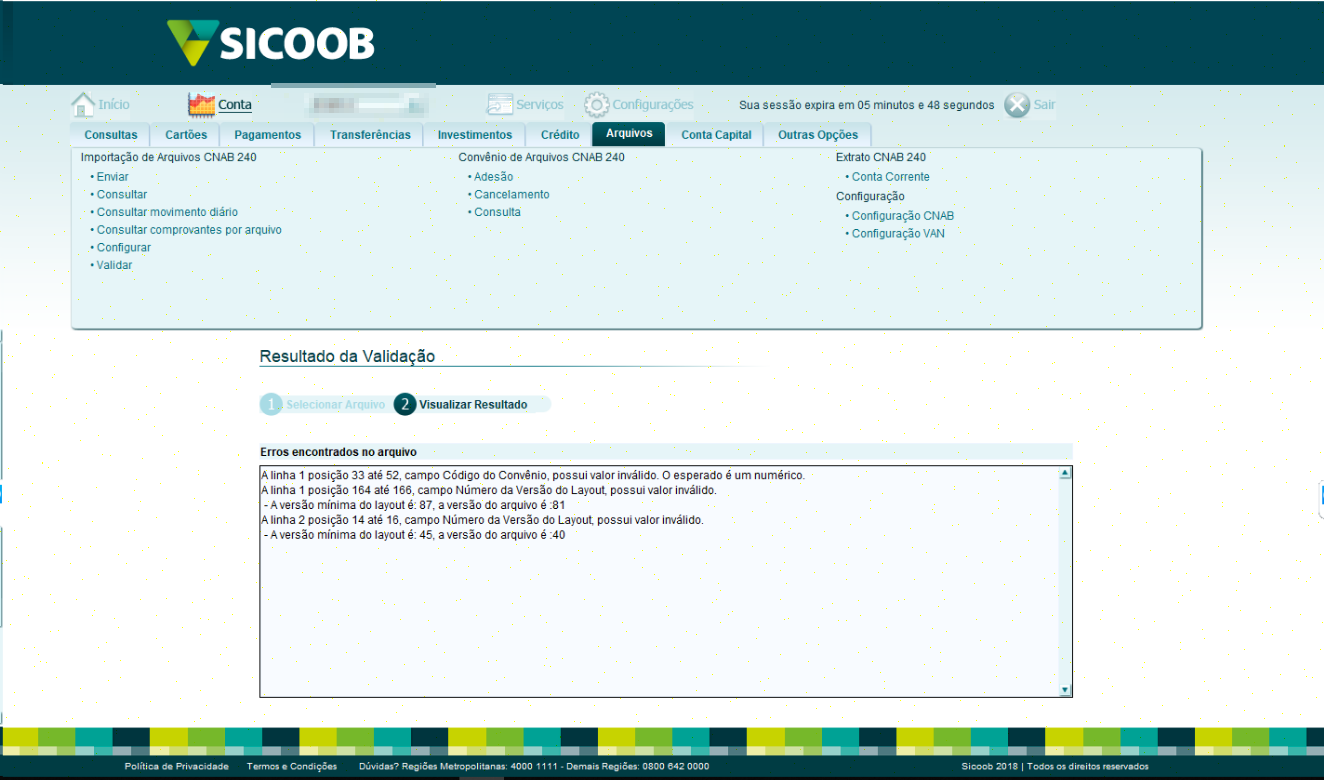Open Configuração VAN link

(898, 234)
